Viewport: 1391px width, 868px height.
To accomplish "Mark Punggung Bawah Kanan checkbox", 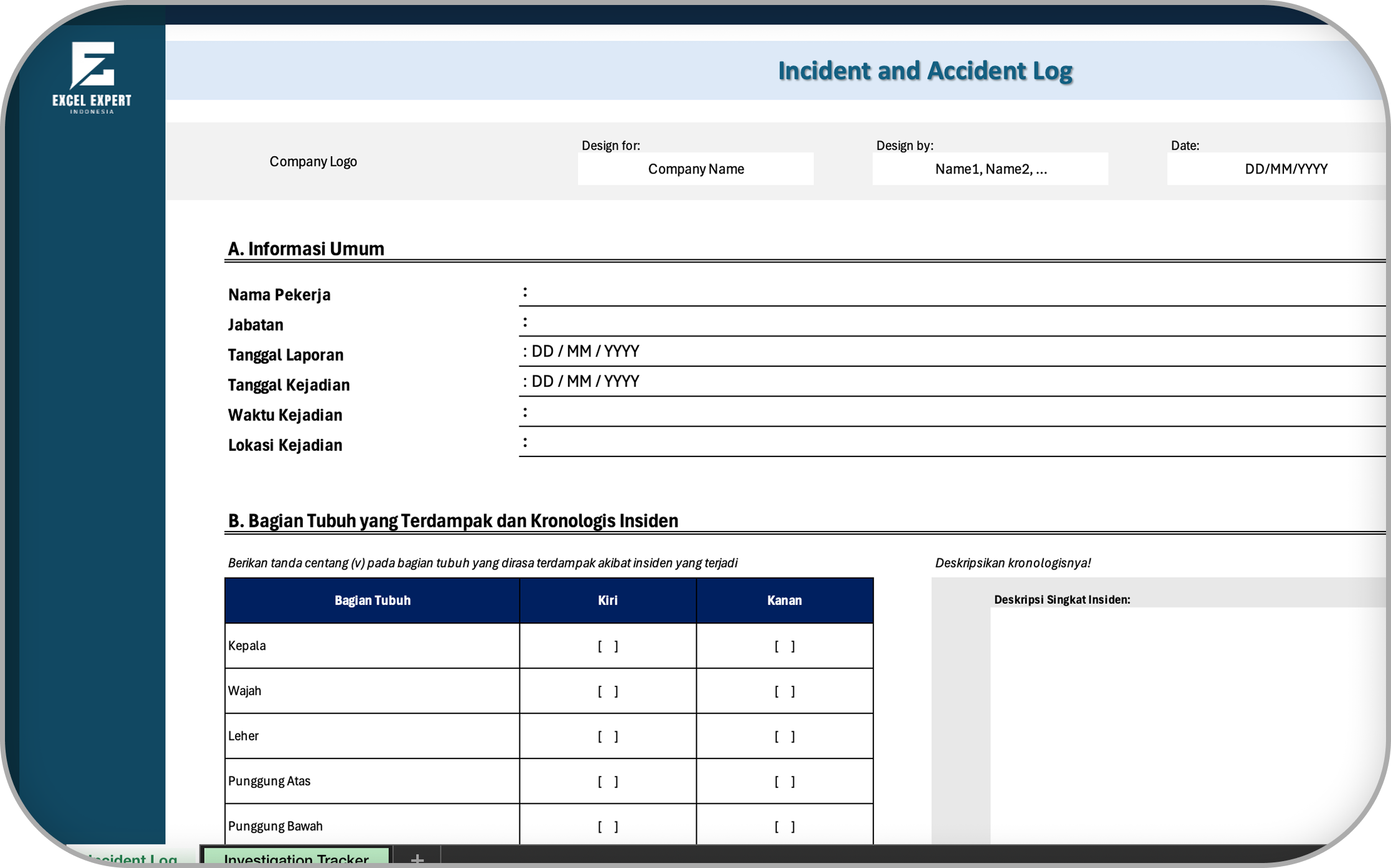I will (784, 826).
